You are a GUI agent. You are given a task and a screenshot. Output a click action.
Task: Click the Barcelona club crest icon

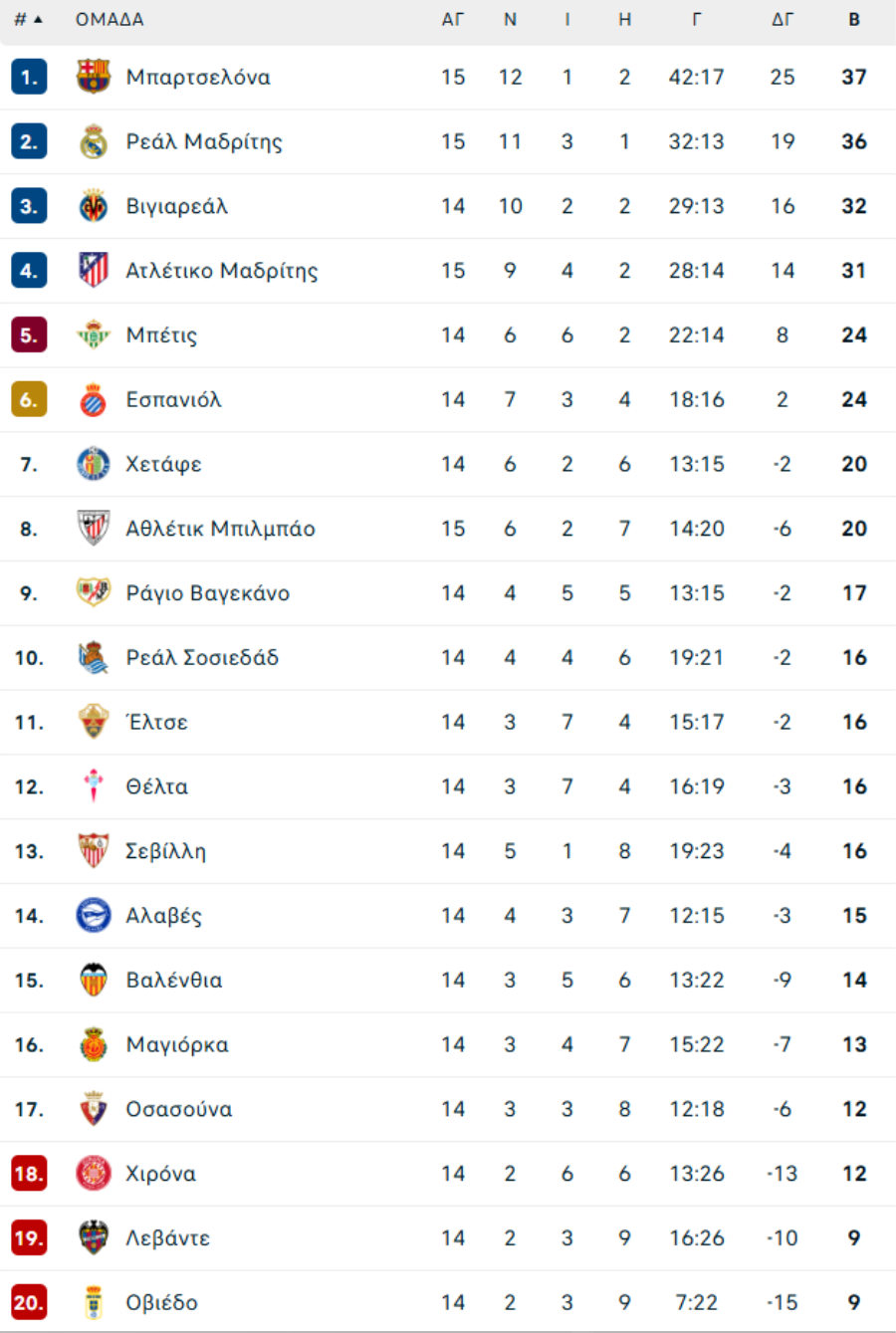pyautogui.click(x=94, y=77)
